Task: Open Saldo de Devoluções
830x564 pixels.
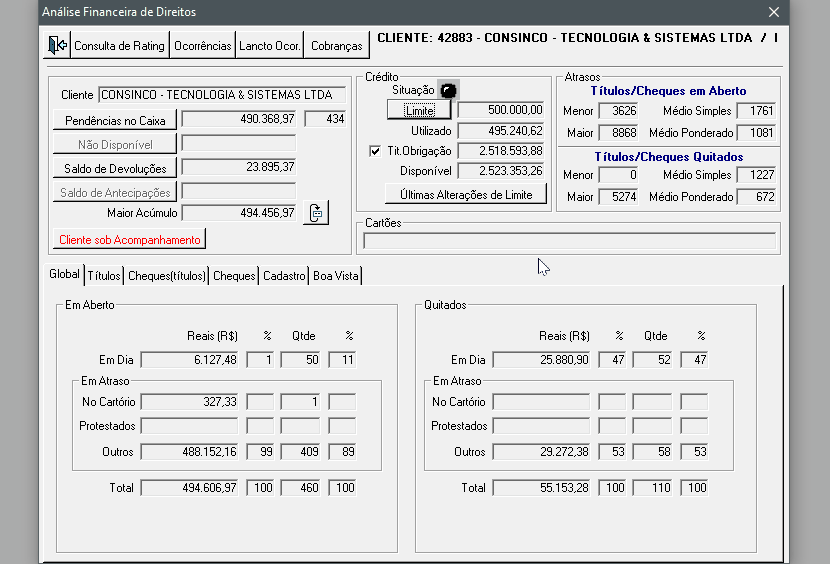Action: pos(115,168)
